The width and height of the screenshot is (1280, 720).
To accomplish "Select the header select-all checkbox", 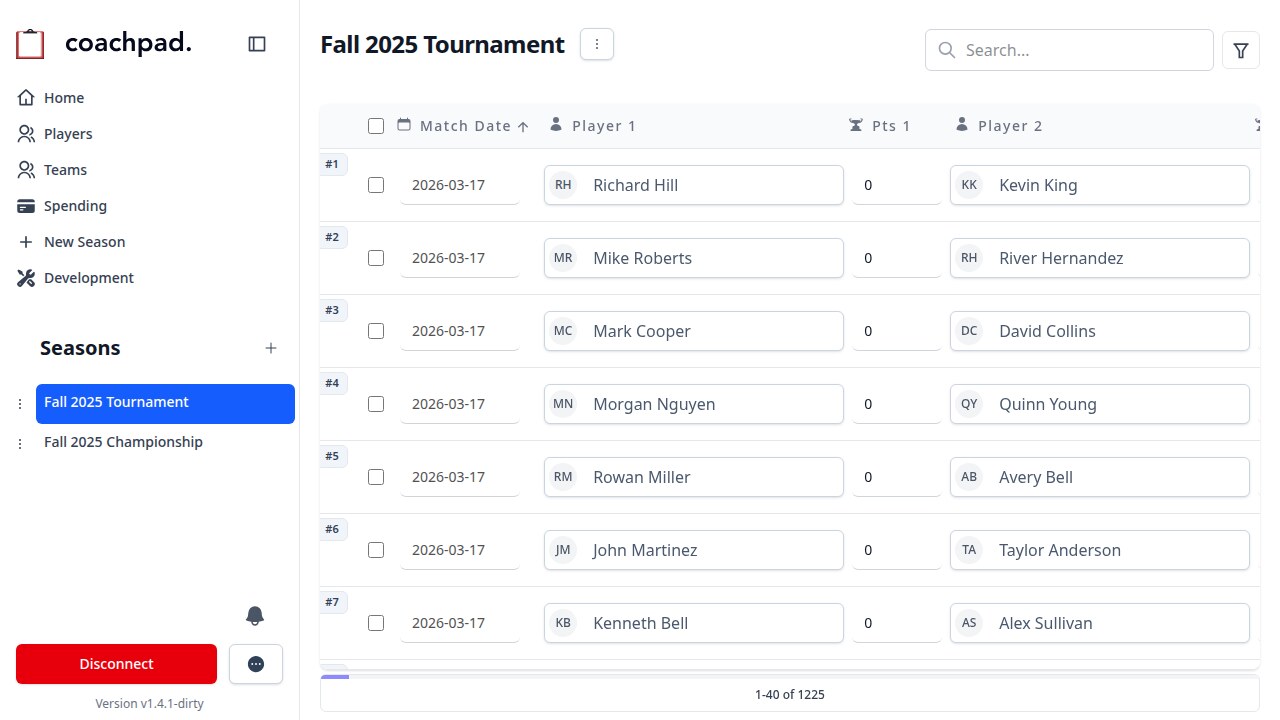I will point(376,126).
